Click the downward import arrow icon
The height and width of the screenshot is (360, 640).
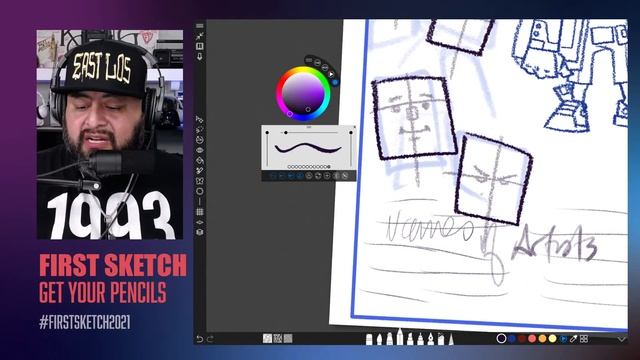[x=200, y=57]
